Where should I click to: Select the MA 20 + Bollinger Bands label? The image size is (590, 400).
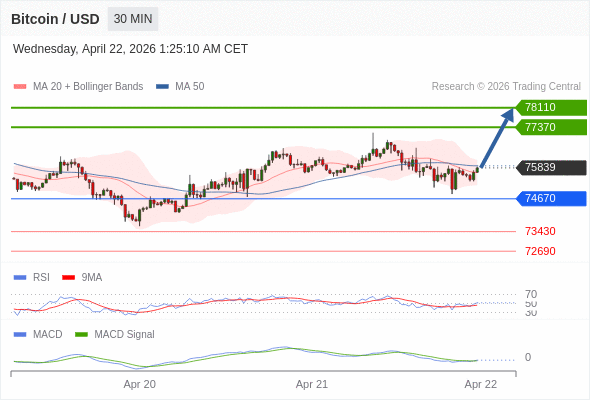88,87
